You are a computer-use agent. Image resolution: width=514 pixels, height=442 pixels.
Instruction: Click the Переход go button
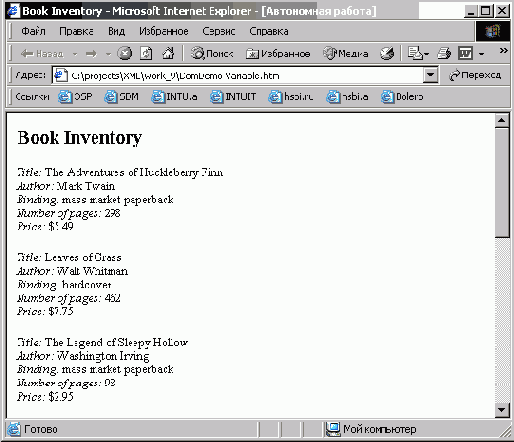point(475,75)
